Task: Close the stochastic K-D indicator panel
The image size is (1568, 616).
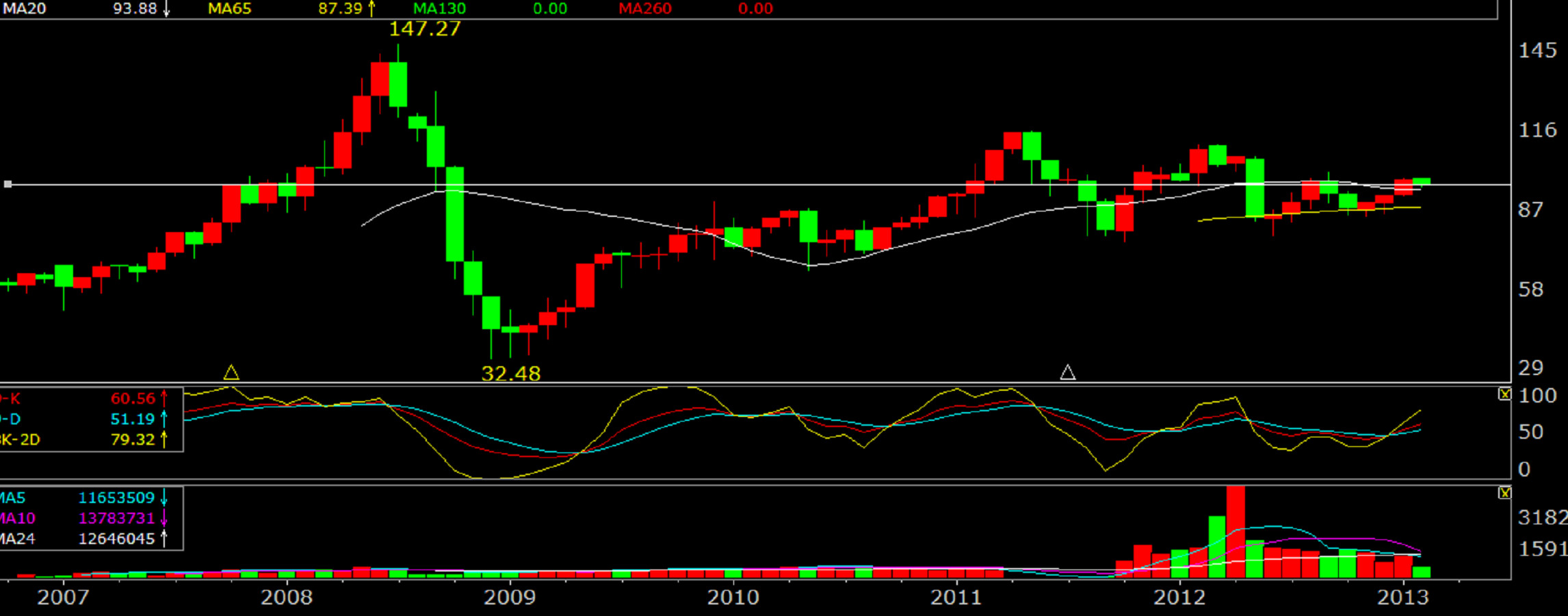Action: [1504, 394]
